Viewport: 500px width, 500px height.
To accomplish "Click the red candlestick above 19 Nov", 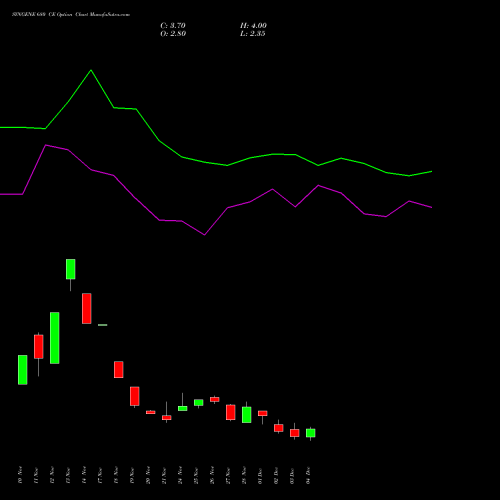I will [135, 396].
